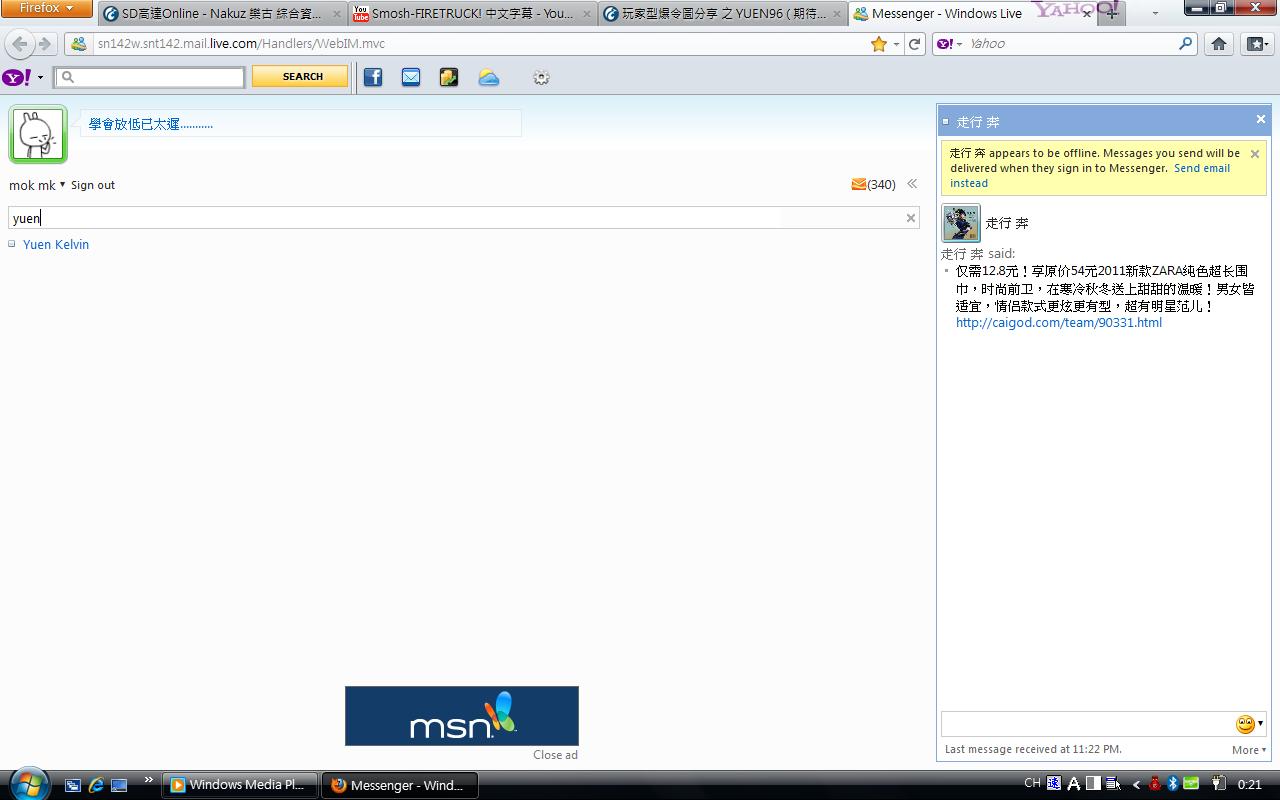Screen dimensions: 1280x800
Task: Open the mail envelope icon in Yahoo toolbar
Action: [411, 77]
